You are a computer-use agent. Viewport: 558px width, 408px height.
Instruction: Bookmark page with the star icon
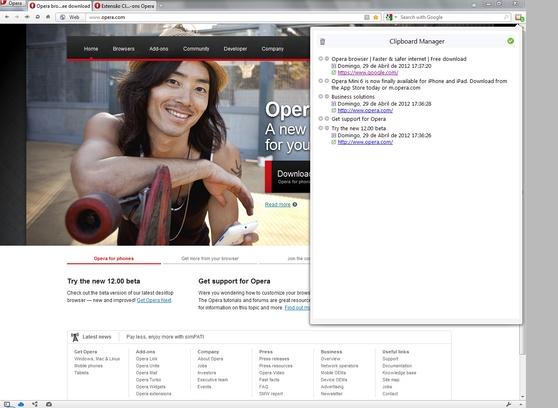(x=375, y=17)
